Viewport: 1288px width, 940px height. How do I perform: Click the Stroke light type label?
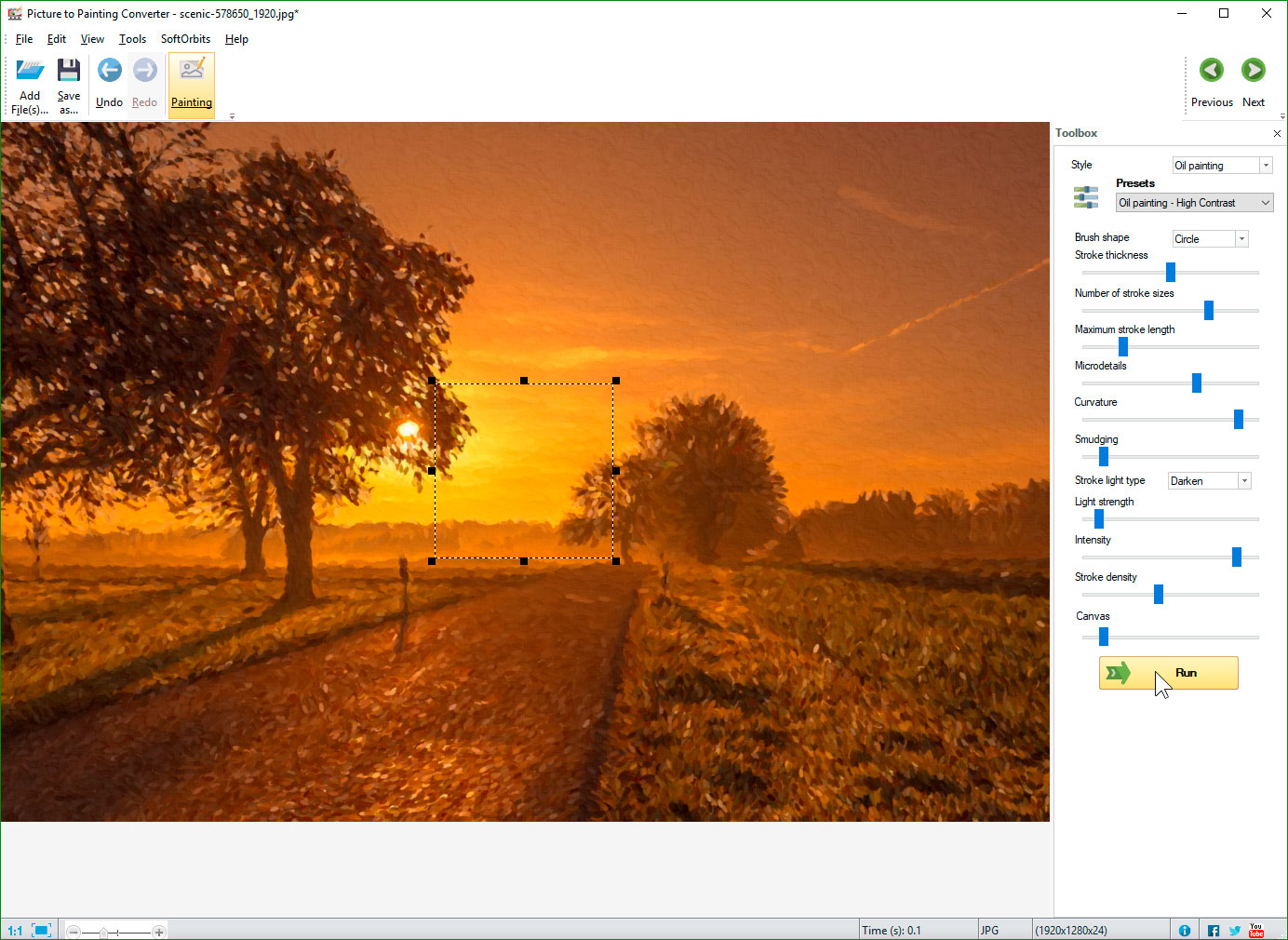tap(1110, 480)
